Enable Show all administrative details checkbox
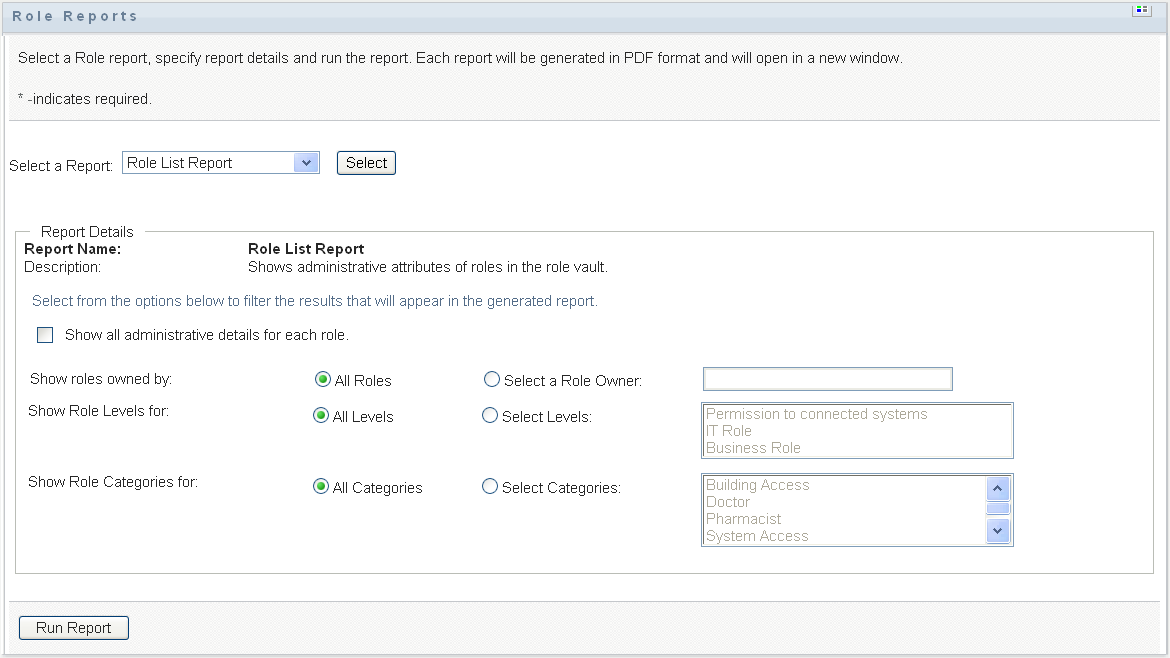1170x658 pixels. tap(45, 335)
